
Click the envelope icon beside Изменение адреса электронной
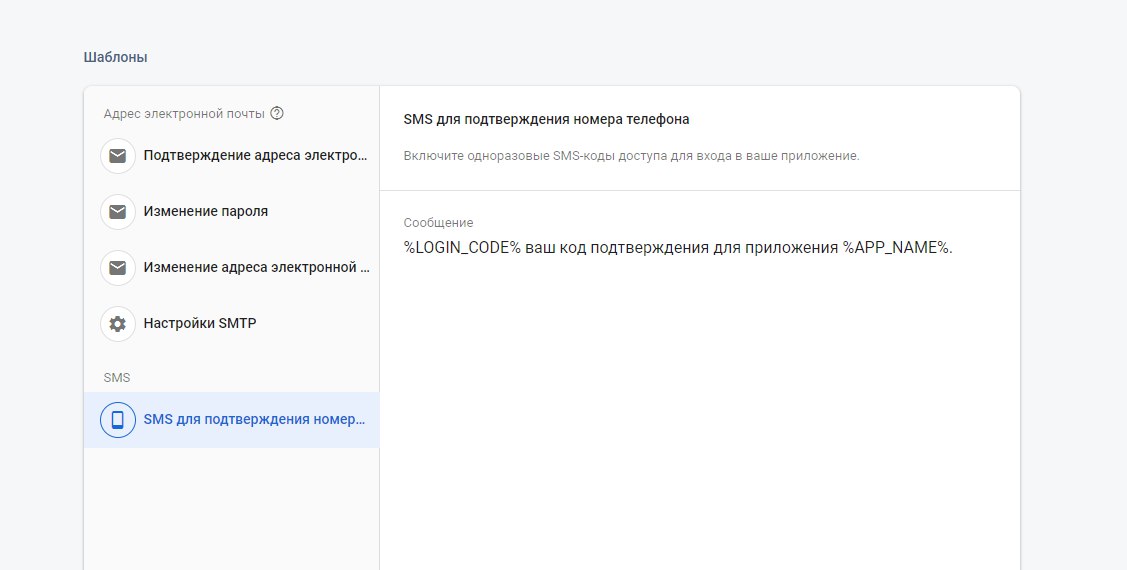pyautogui.click(x=118, y=268)
